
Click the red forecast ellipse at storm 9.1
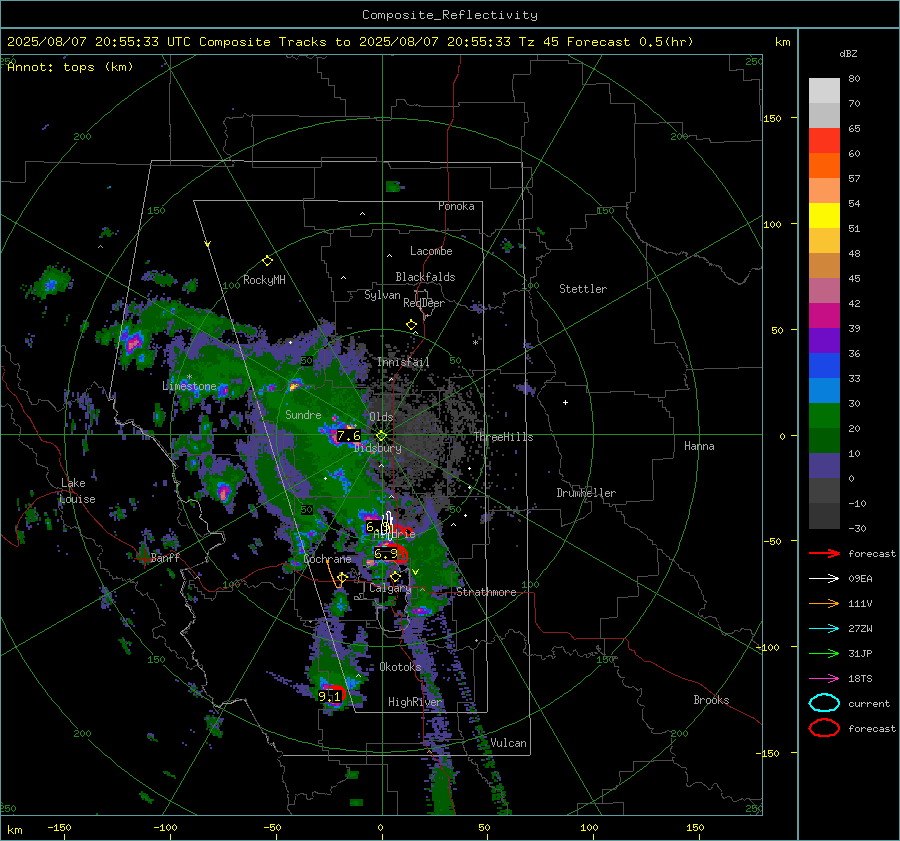click(x=335, y=693)
